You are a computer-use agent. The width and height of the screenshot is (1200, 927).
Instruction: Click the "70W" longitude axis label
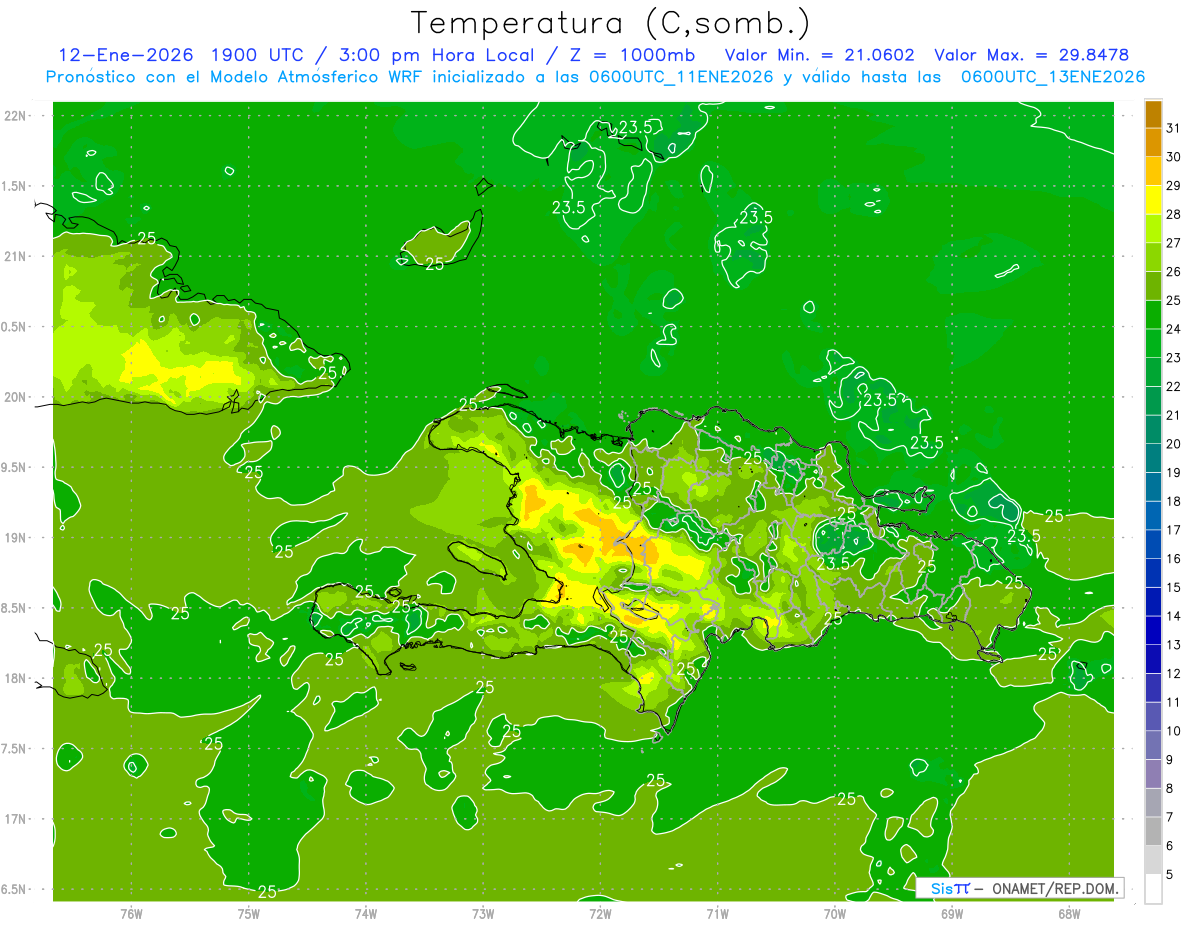pos(835,913)
